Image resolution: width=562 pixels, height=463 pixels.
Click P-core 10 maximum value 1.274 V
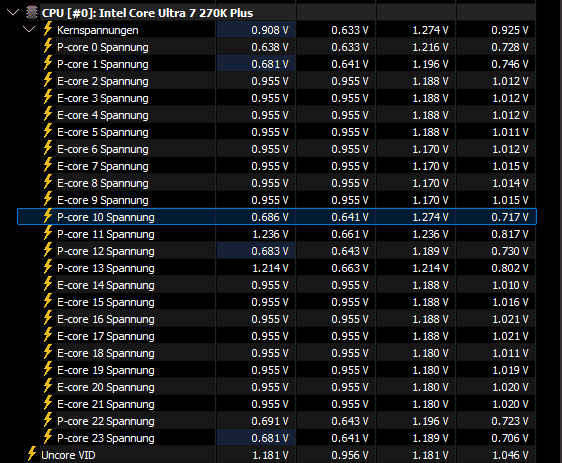tap(430, 217)
